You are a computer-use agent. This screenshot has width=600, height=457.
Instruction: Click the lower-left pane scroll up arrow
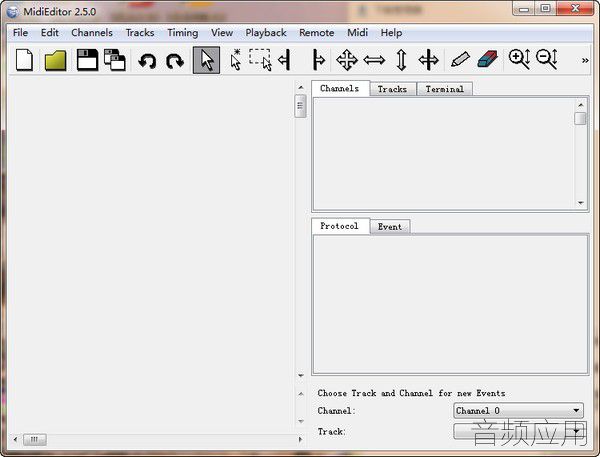tap(301, 393)
